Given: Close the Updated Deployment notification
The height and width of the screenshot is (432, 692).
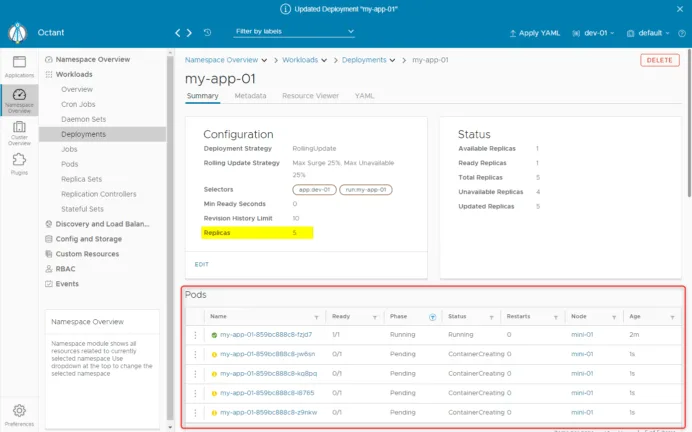Looking at the screenshot, I should (680, 9).
